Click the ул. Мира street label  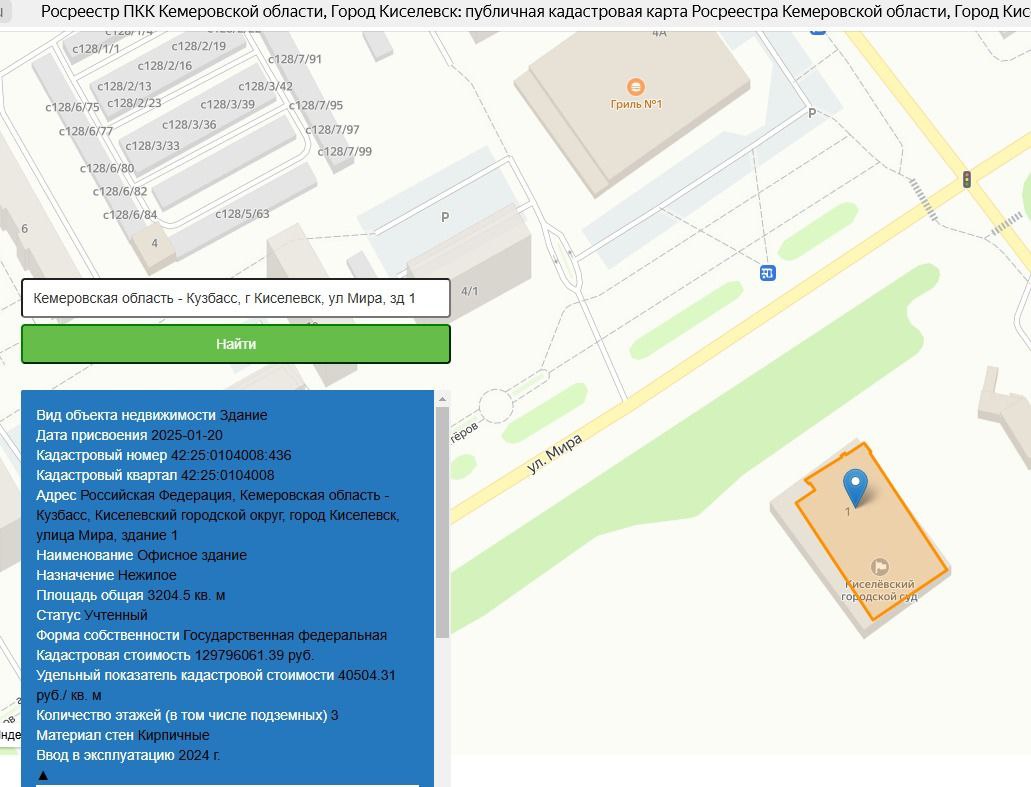[554, 454]
